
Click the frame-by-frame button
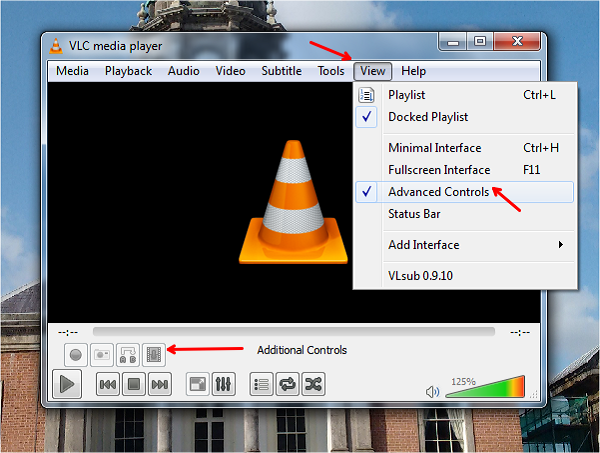pos(154,355)
